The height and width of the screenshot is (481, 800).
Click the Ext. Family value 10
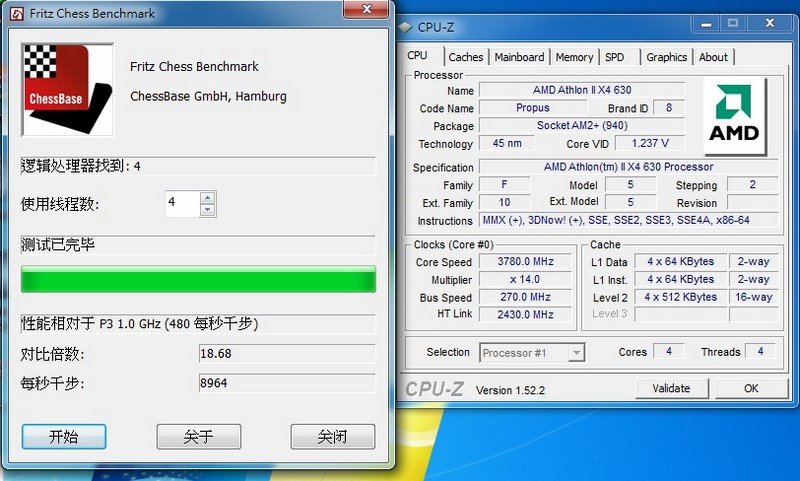[505, 202]
